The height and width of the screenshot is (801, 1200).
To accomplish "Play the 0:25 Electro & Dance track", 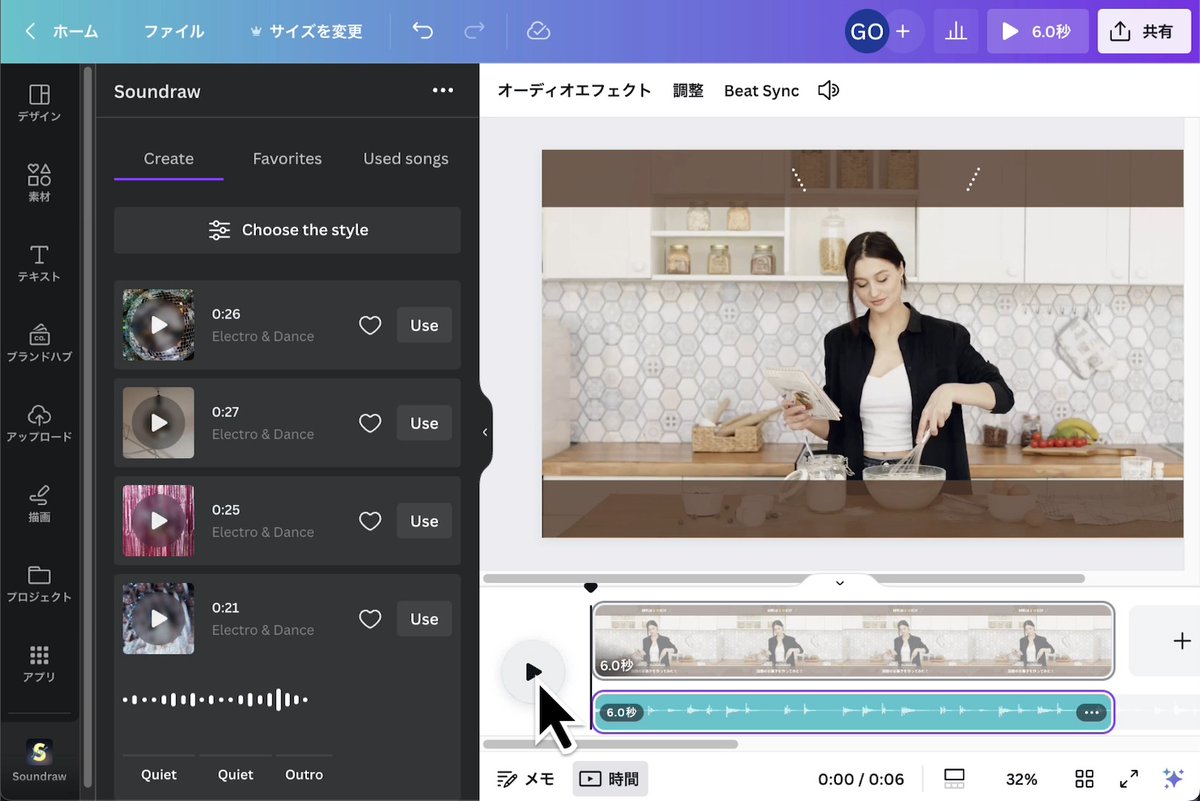I will coord(159,521).
